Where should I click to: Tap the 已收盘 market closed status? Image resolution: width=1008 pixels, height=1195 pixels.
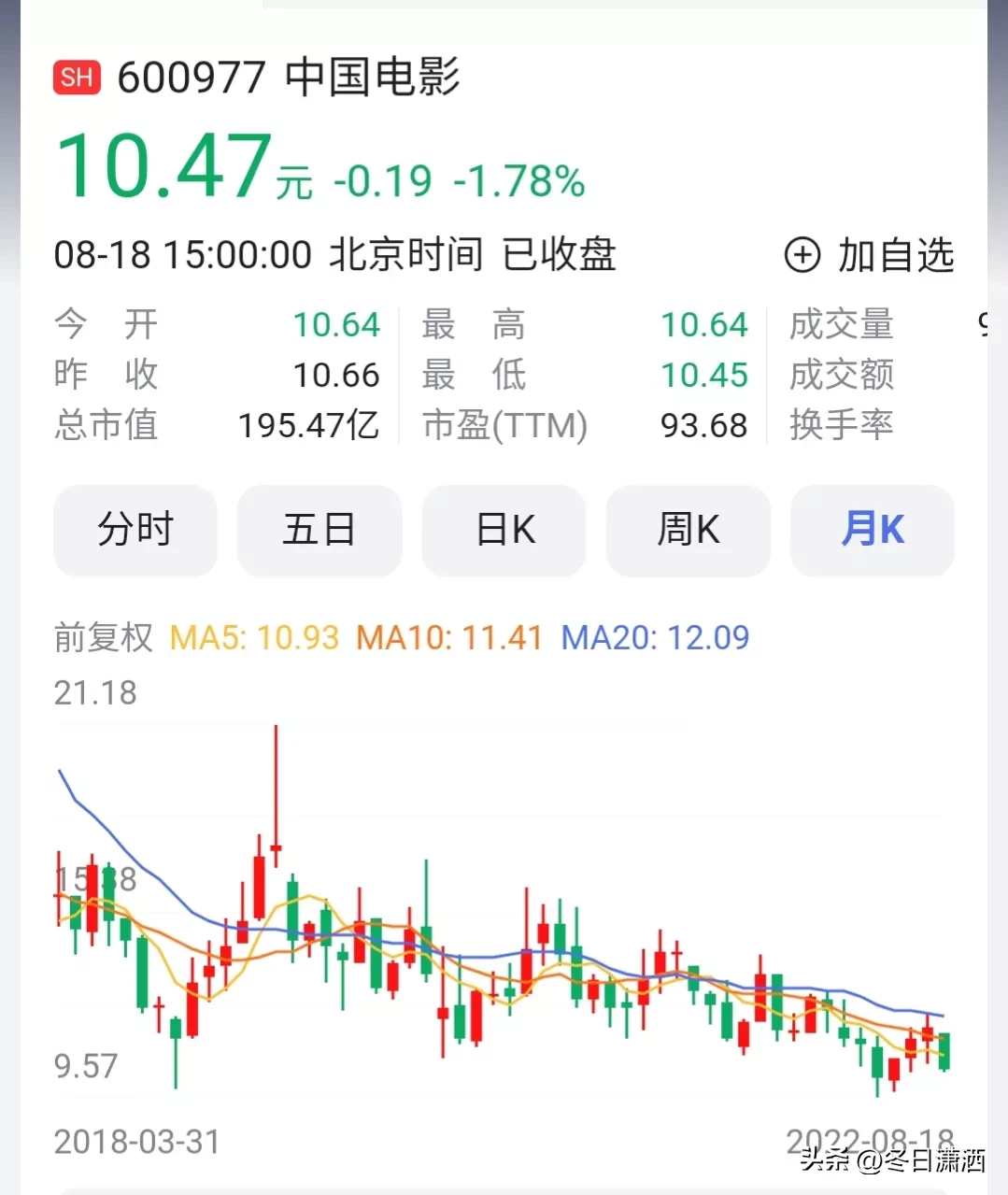coord(560,255)
